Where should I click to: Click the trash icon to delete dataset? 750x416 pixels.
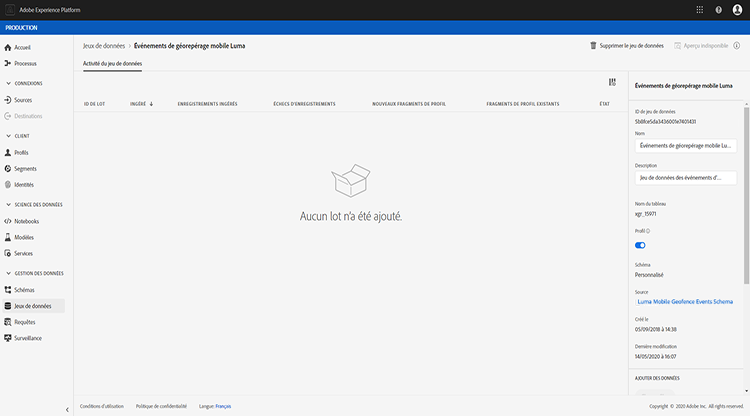tap(593, 45)
